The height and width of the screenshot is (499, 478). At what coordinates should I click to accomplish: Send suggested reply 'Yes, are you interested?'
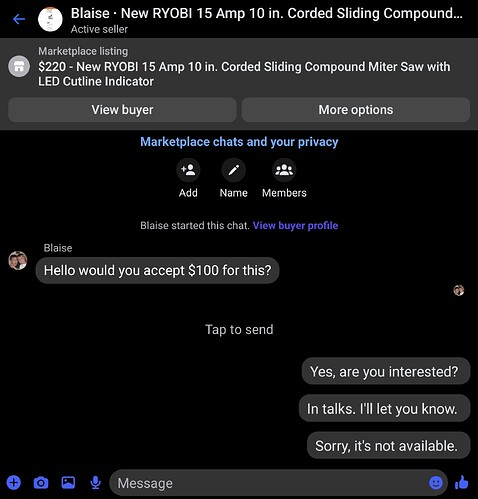click(x=386, y=371)
